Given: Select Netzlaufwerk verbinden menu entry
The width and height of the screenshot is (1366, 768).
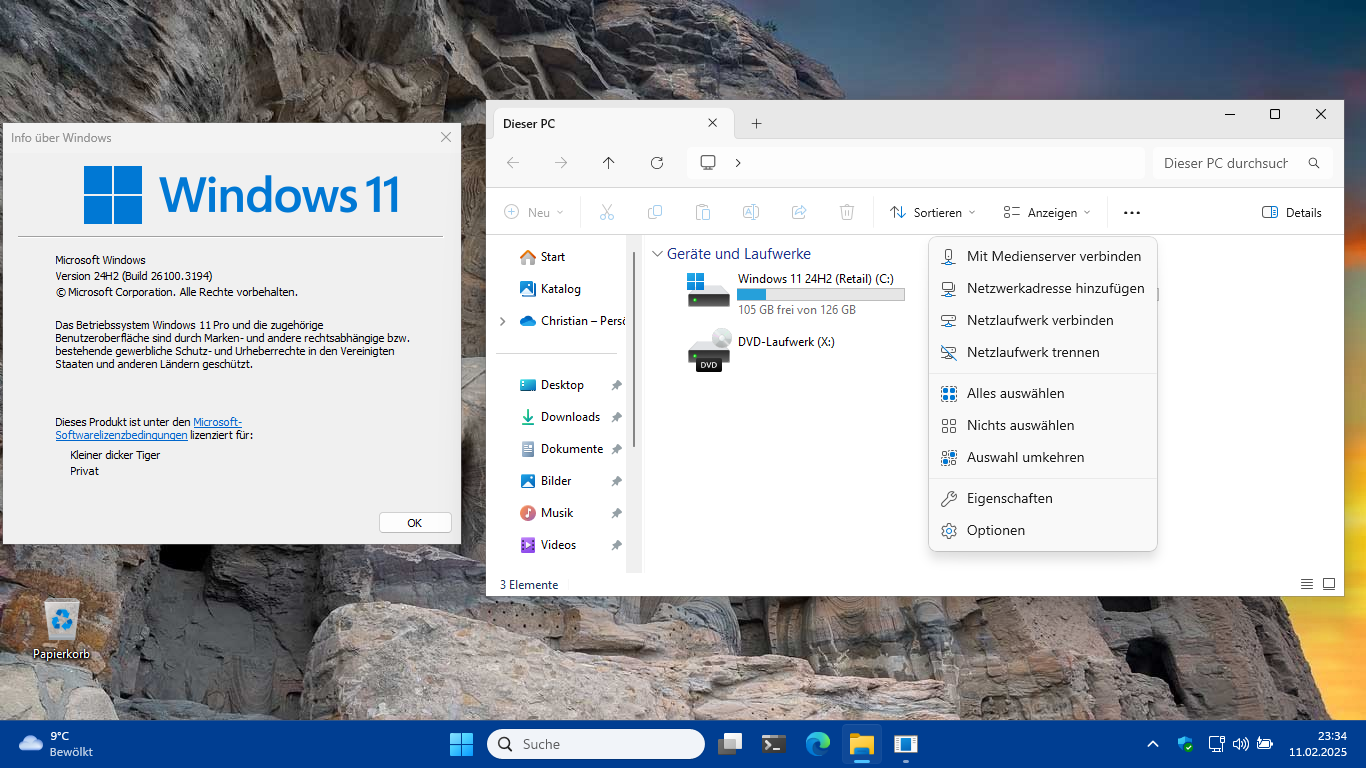Looking at the screenshot, I should pos(1040,320).
